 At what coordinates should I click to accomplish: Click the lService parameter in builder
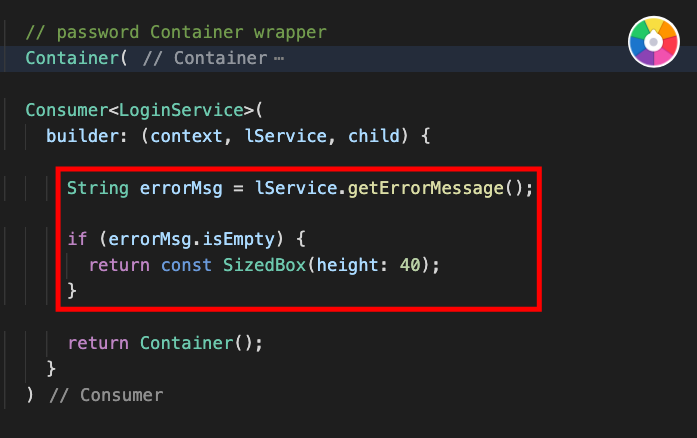(x=285, y=136)
